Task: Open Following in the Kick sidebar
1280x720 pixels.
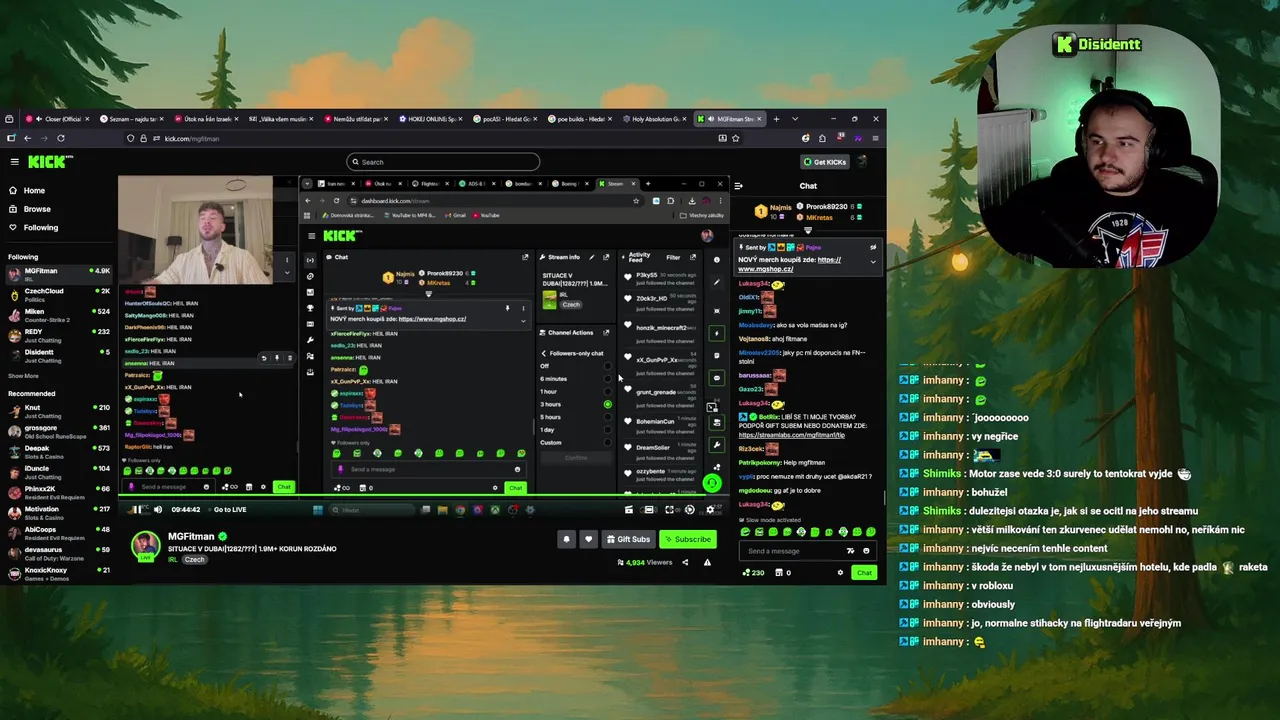Action: [x=33, y=227]
